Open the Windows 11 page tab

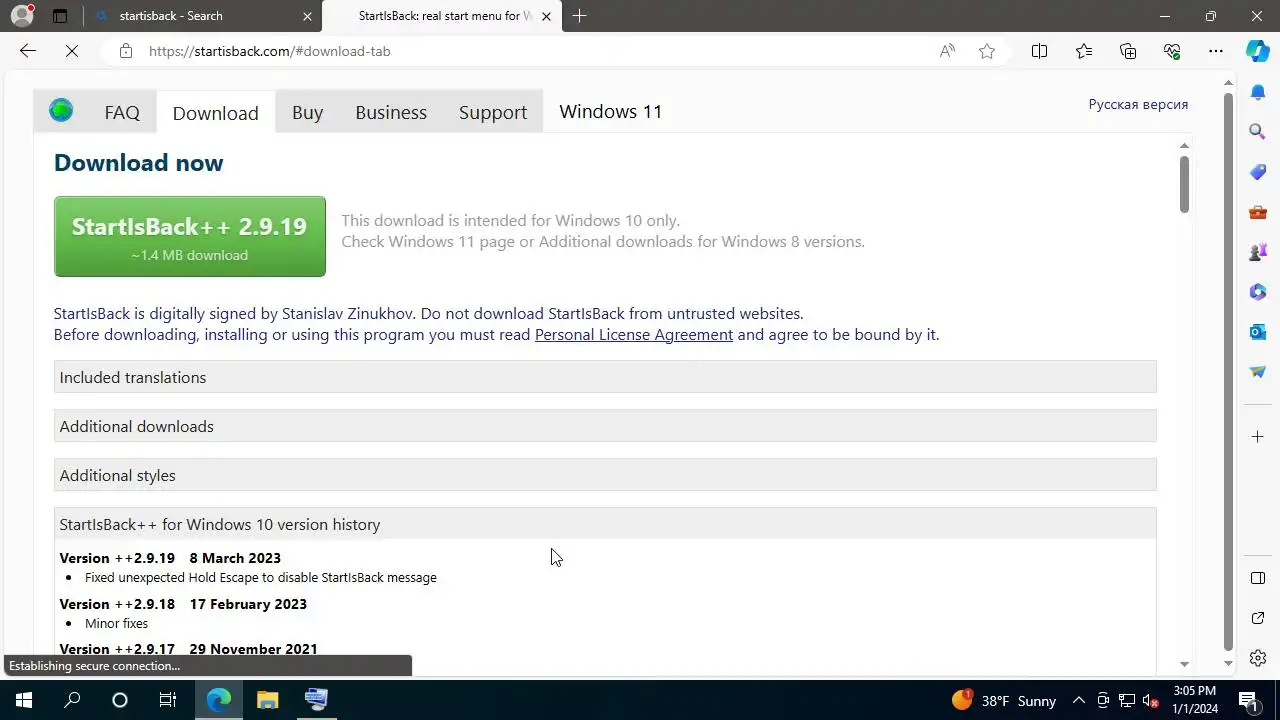point(611,111)
